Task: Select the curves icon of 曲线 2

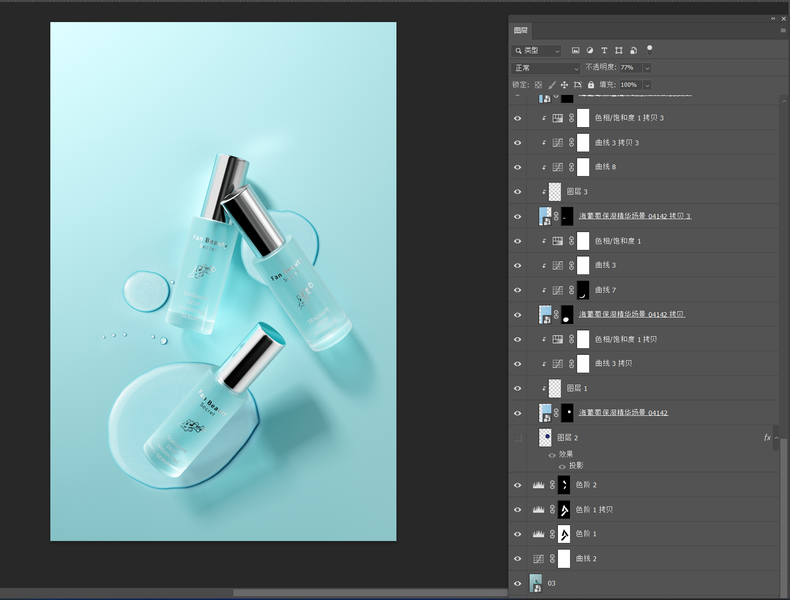Action: point(538,559)
